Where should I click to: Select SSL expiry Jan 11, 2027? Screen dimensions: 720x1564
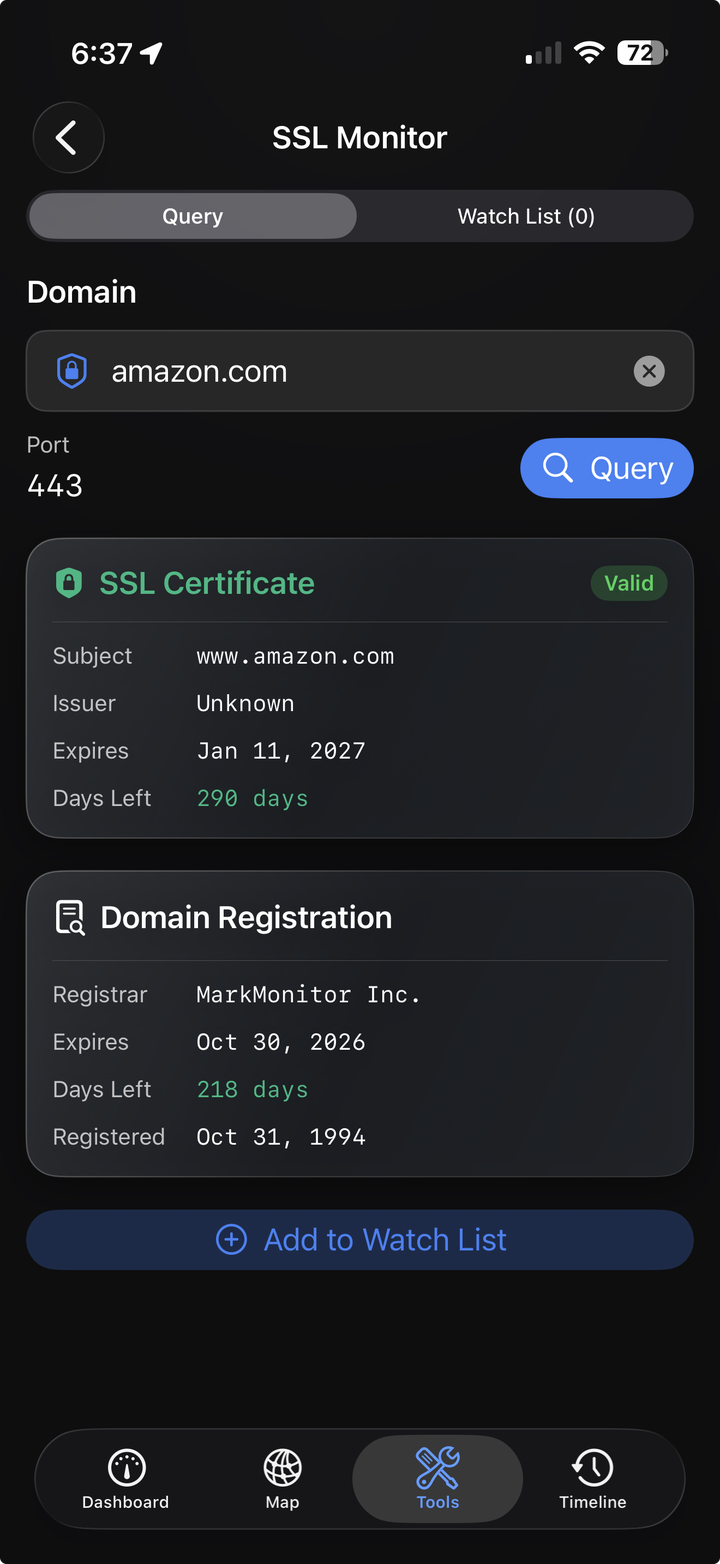click(281, 751)
